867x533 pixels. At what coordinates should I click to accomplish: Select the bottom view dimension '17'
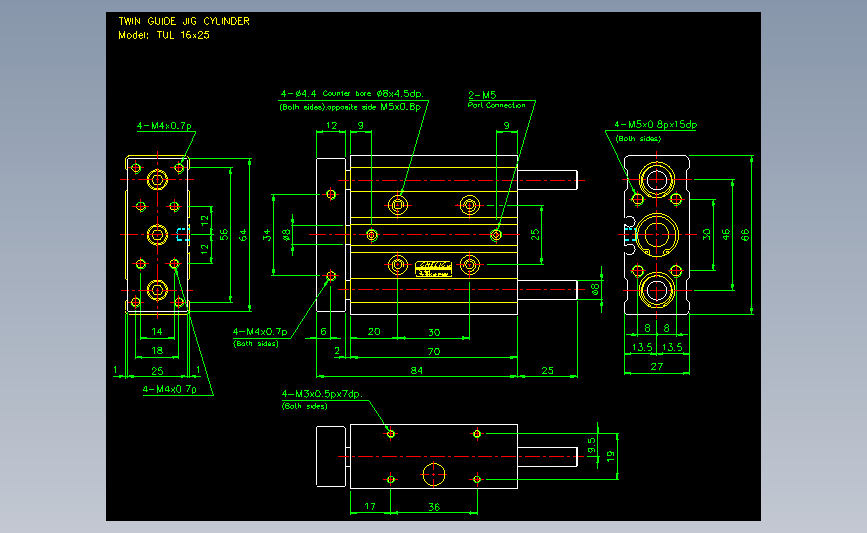370,506
